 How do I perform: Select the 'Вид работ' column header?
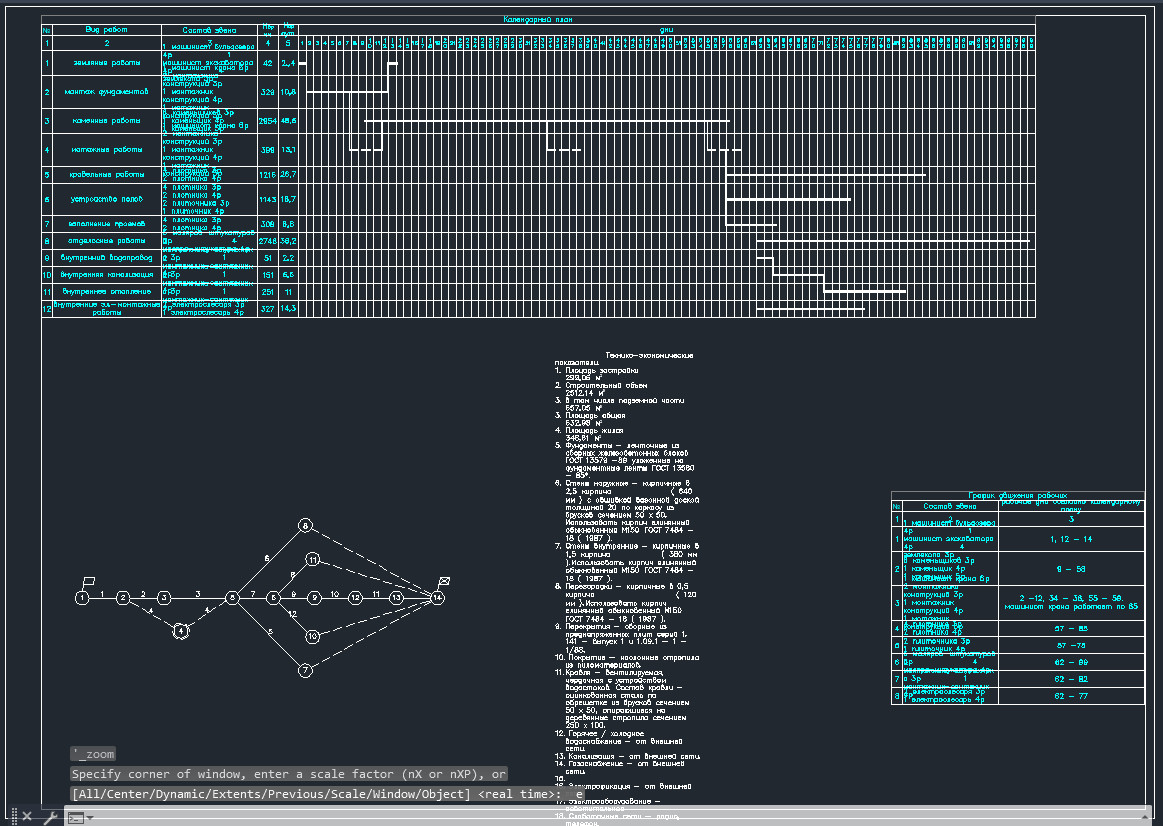coord(106,30)
